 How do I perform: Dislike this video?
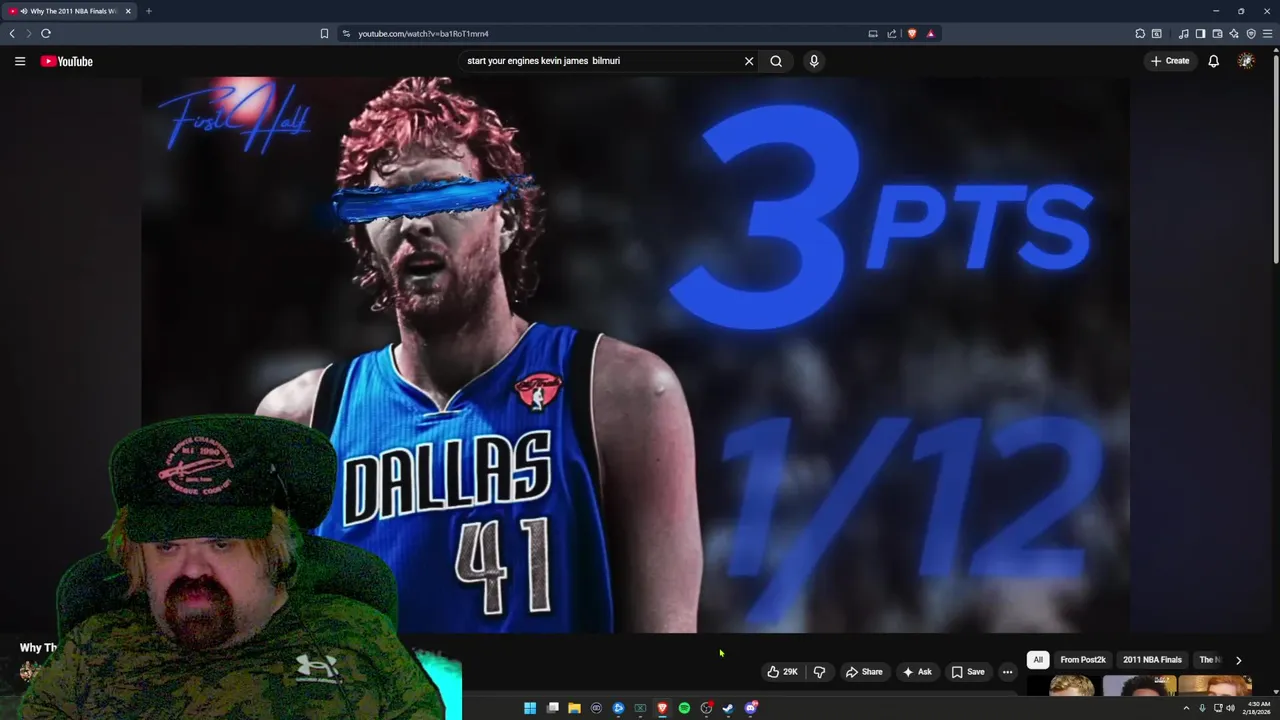pos(819,672)
